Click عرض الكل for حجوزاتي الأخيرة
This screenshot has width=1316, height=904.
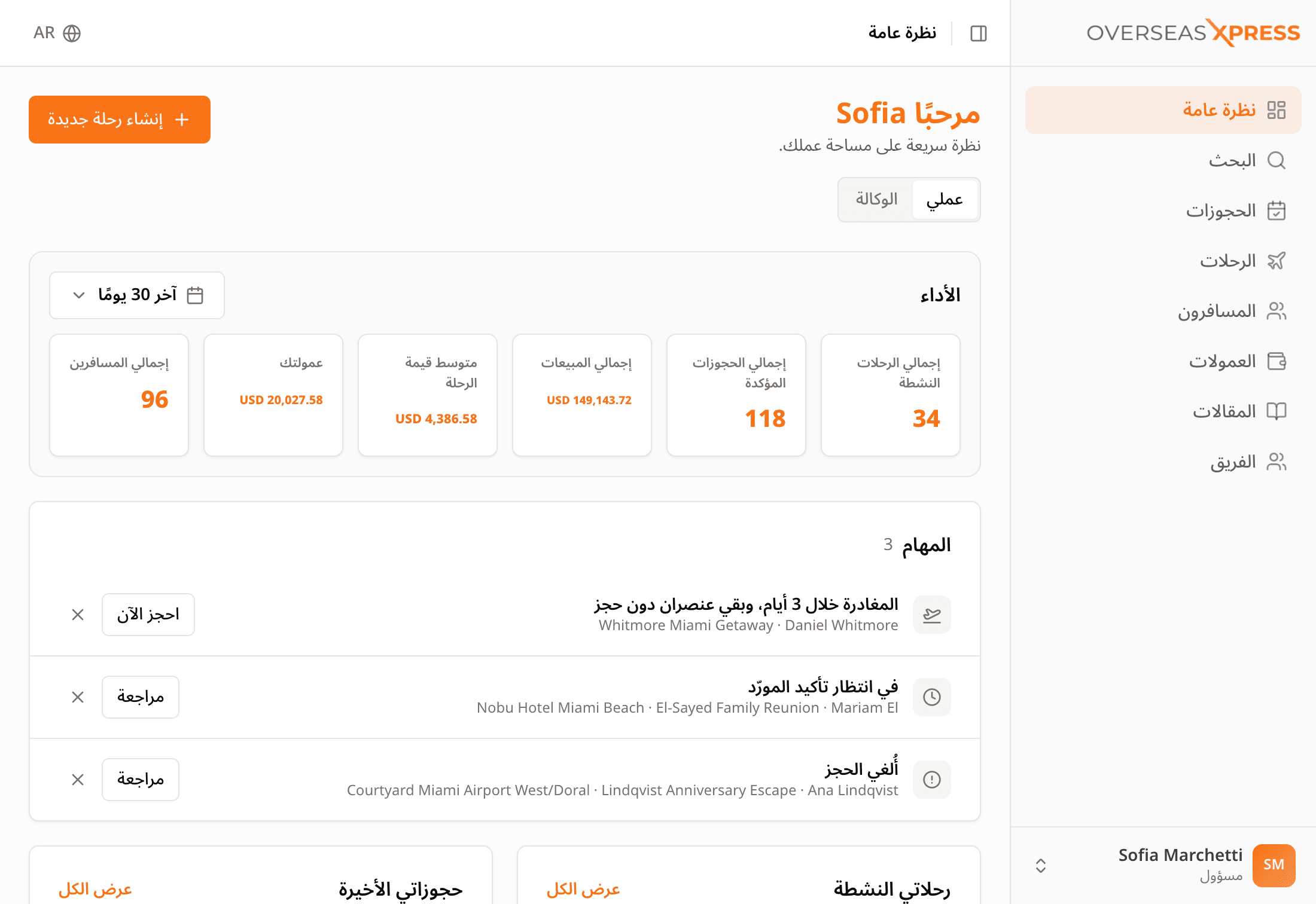coord(95,890)
